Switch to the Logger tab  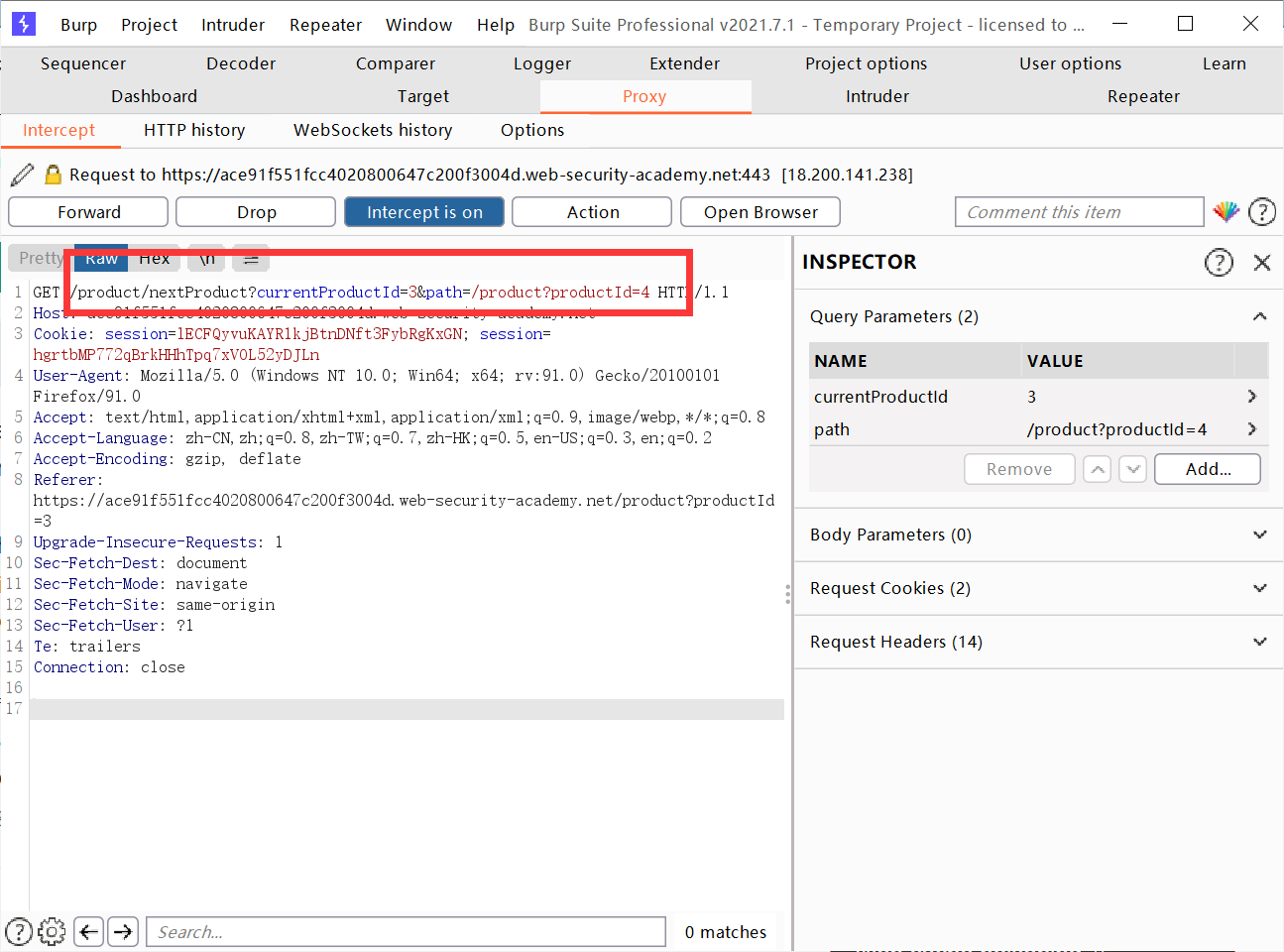point(542,63)
